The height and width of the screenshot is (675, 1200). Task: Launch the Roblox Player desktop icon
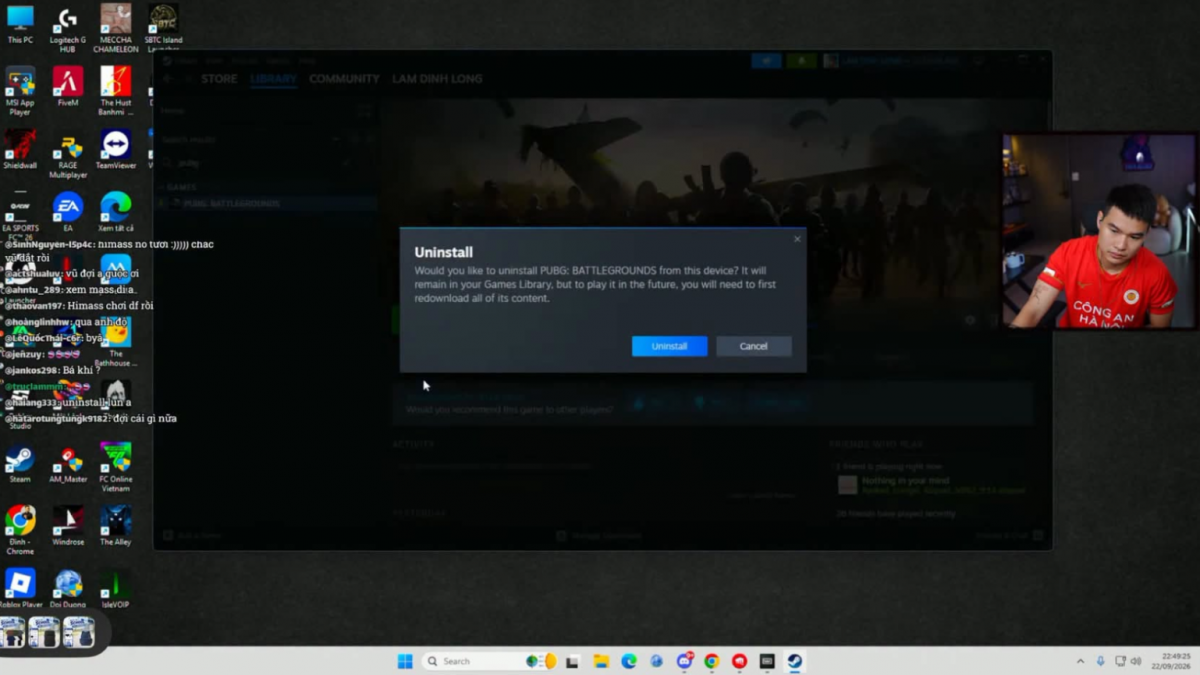20,588
